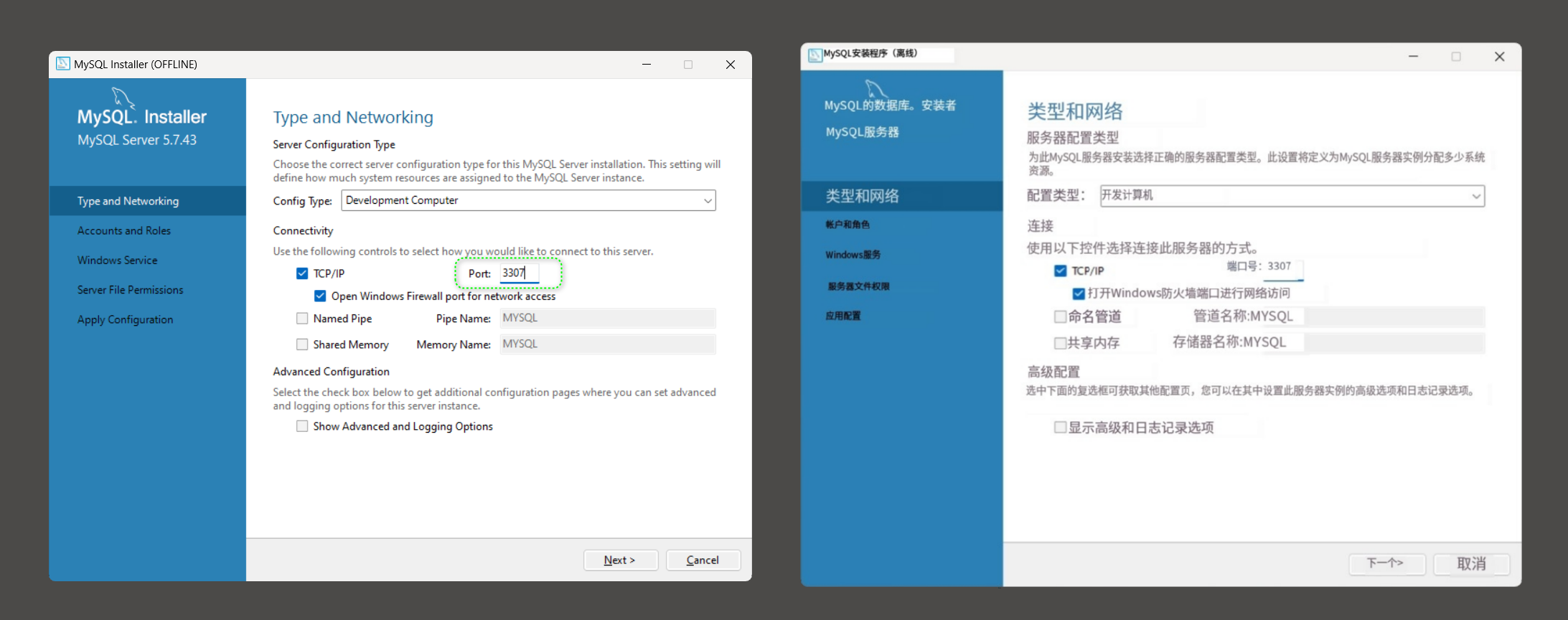Click the Advanced Configuration section label
Image resolution: width=1568 pixels, height=620 pixels.
coord(331,372)
